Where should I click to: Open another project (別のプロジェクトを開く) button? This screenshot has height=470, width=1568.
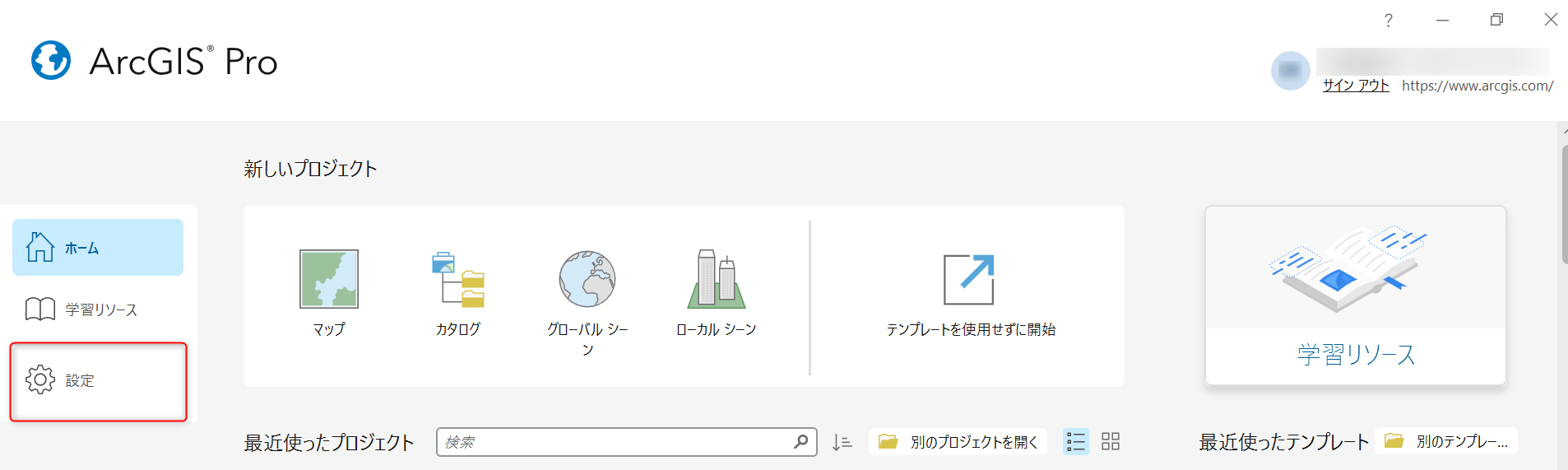[958, 442]
